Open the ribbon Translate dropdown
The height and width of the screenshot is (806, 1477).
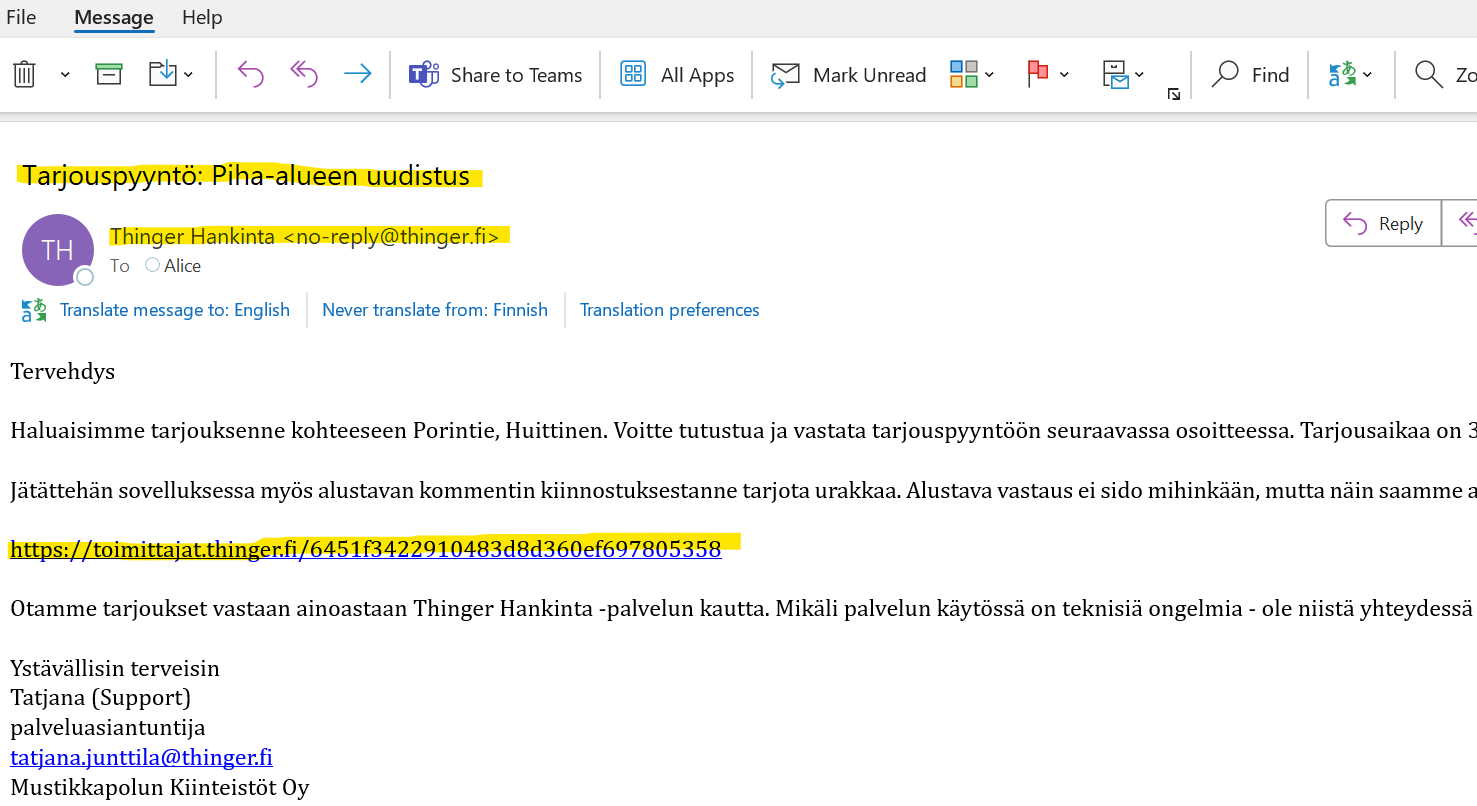click(1350, 74)
